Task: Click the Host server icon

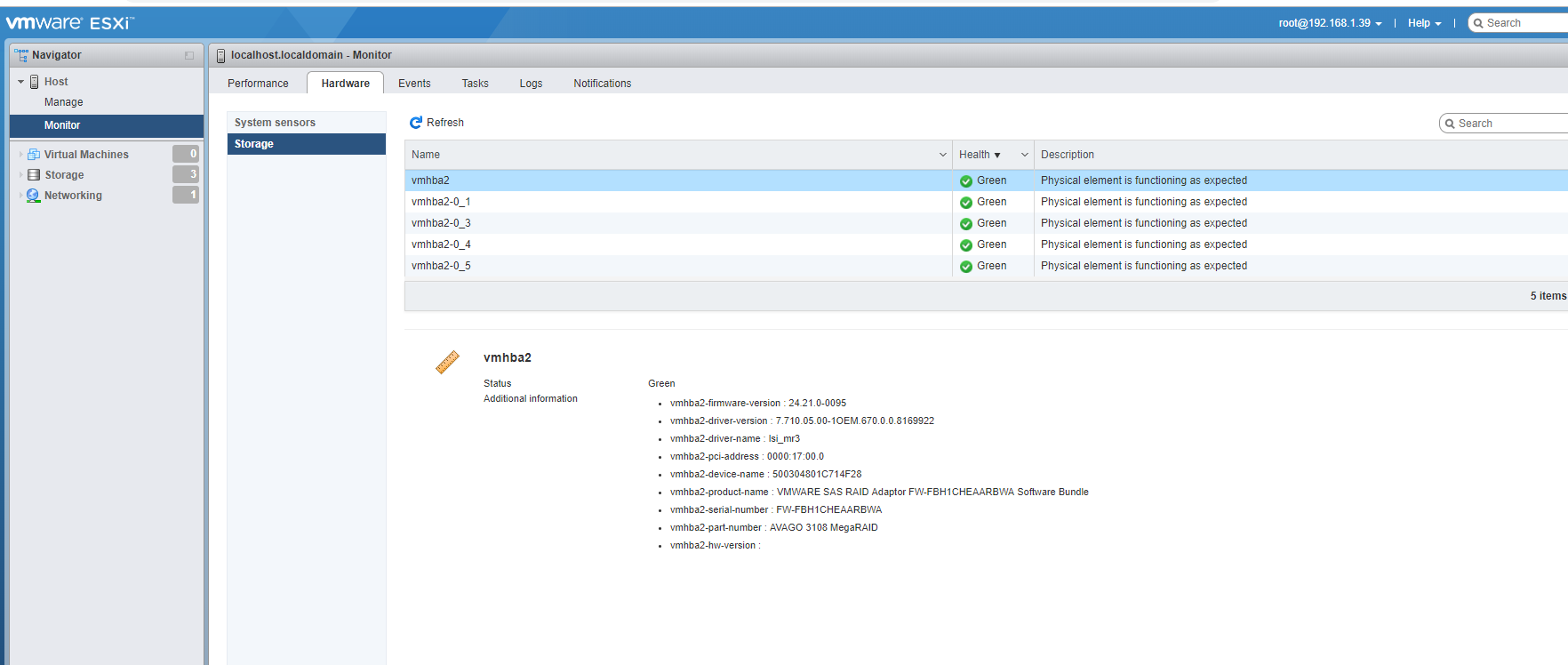Action: click(35, 82)
